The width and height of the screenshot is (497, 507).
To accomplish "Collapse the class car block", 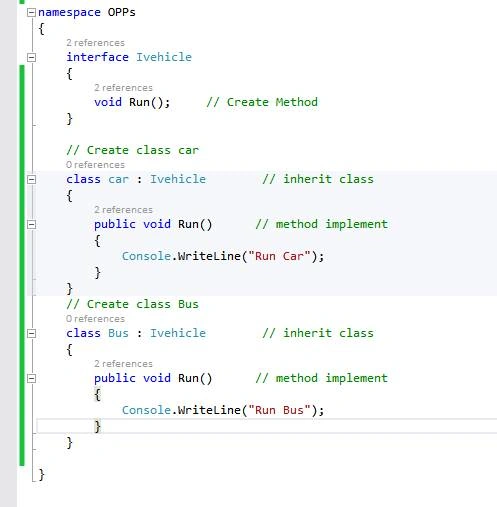I will click(x=31, y=179).
